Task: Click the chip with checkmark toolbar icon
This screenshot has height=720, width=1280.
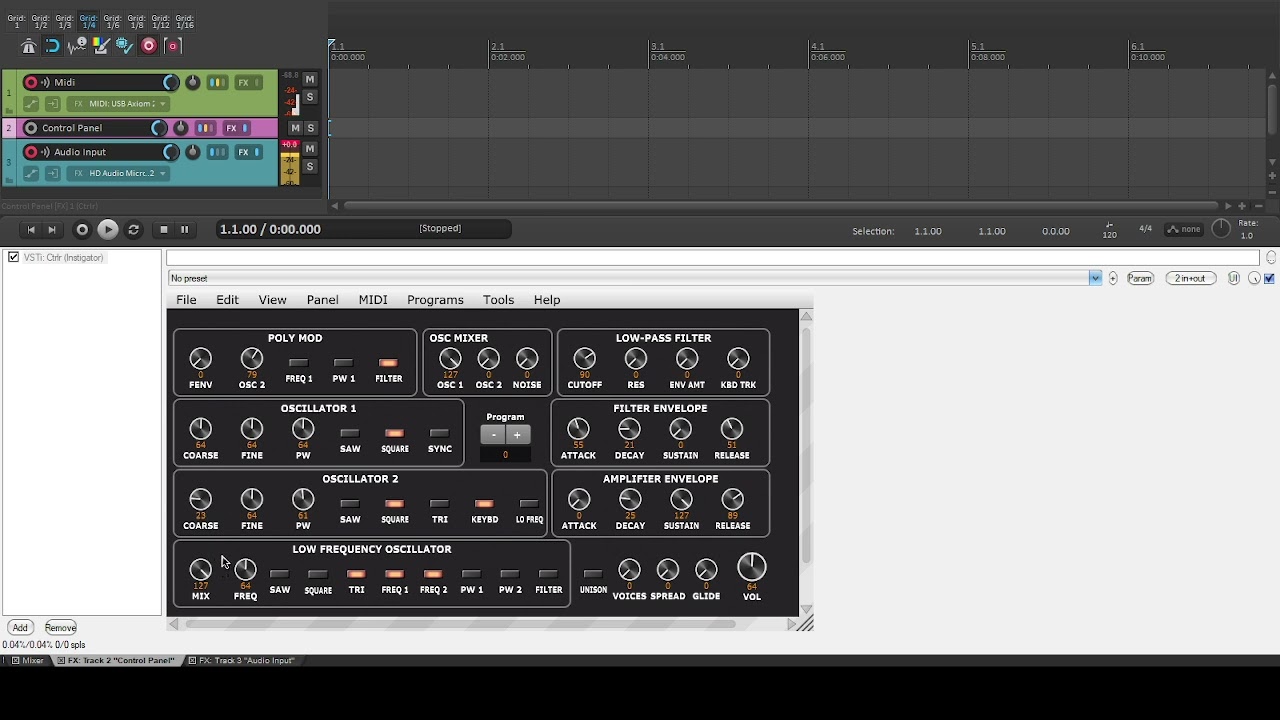Action: [x=124, y=46]
